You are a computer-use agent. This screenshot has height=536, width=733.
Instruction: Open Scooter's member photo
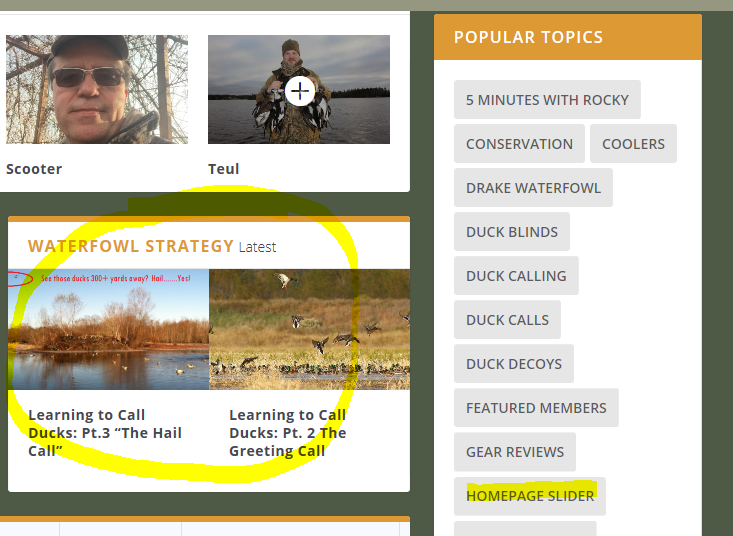coord(97,89)
